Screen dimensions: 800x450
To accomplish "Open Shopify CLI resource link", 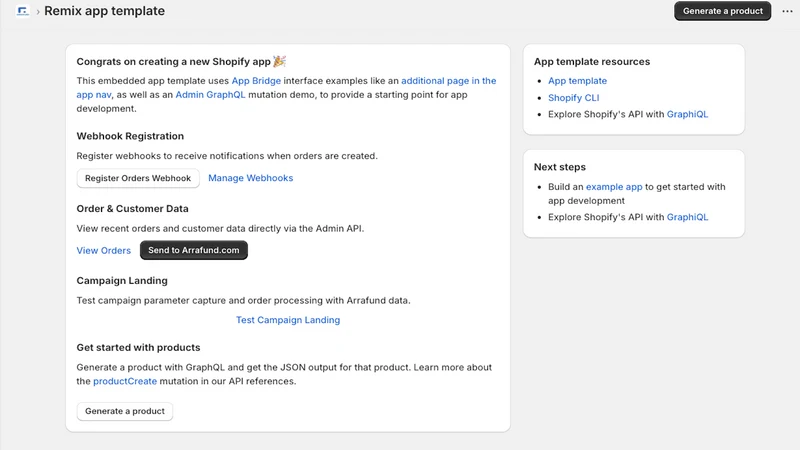I will [x=573, y=97].
